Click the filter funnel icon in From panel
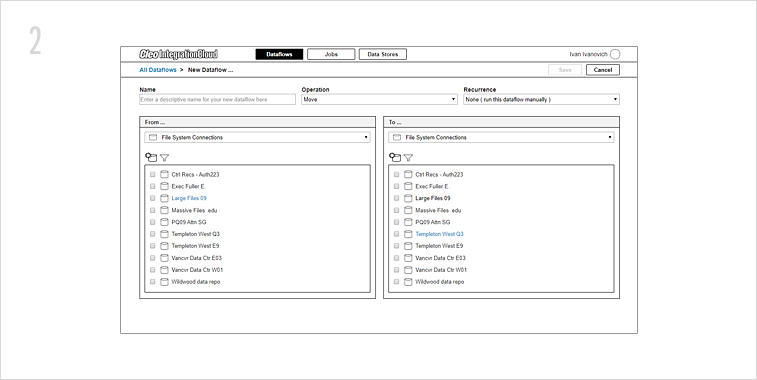The image size is (757, 380). click(x=165, y=157)
